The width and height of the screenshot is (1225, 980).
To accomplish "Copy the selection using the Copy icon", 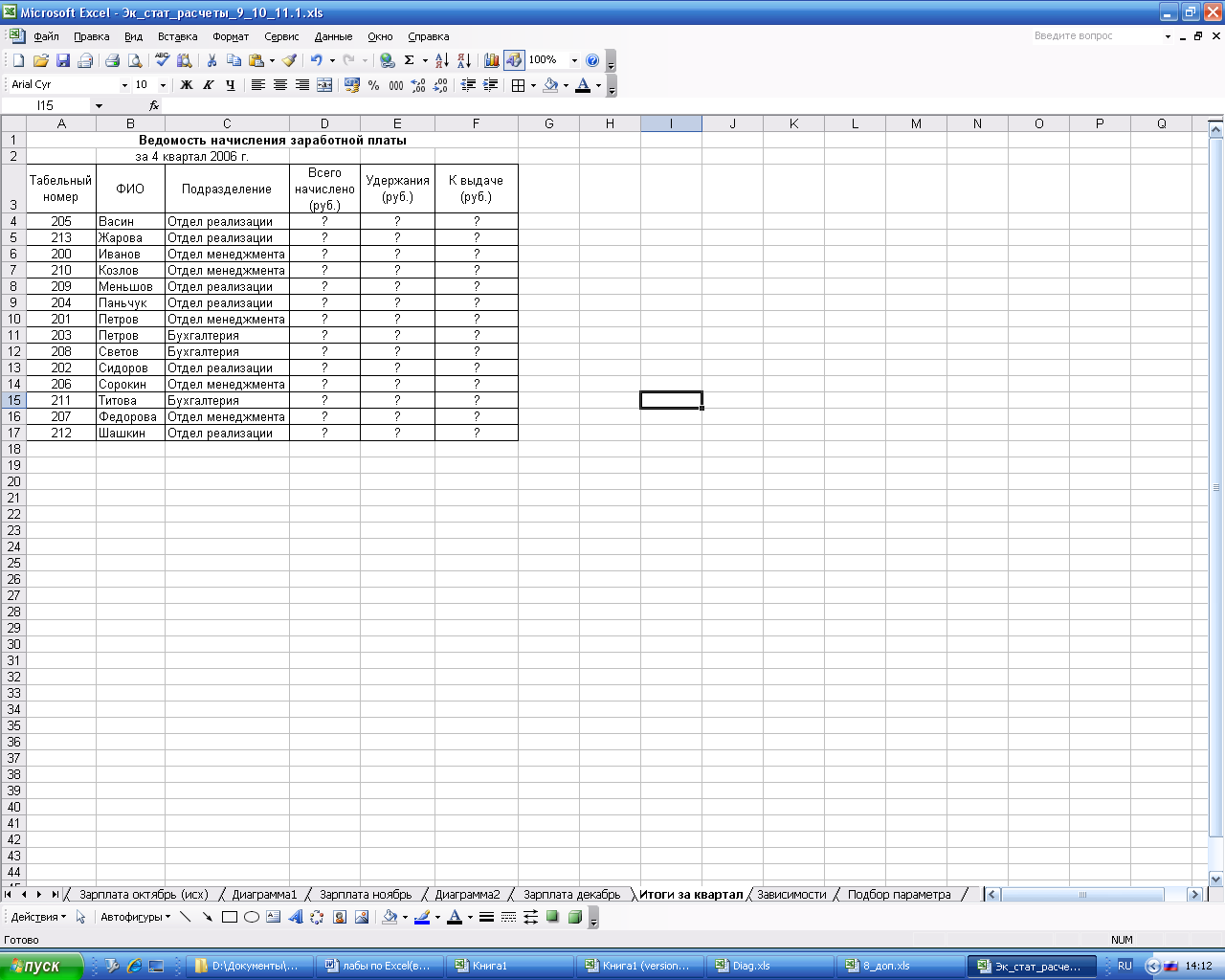I will 234,60.
